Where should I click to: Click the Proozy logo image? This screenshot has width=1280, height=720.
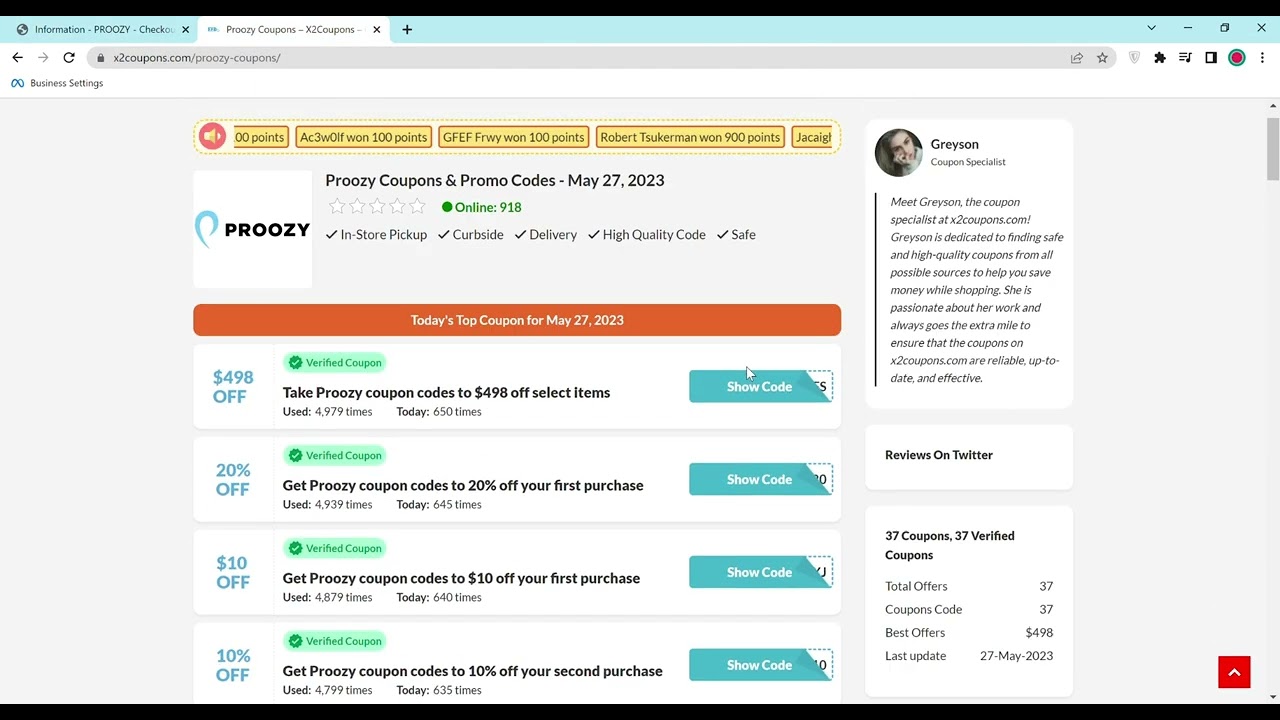(x=252, y=229)
